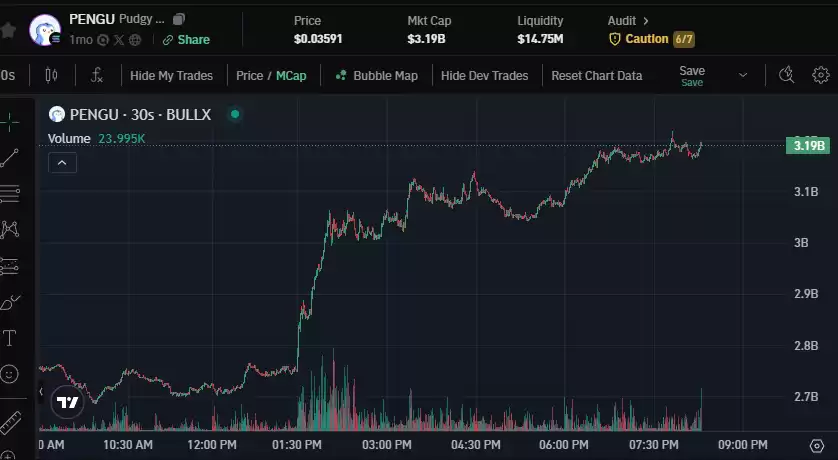Viewport: 838px width, 460px height.
Task: Collapse the indicator legend chevron
Action: click(63, 163)
